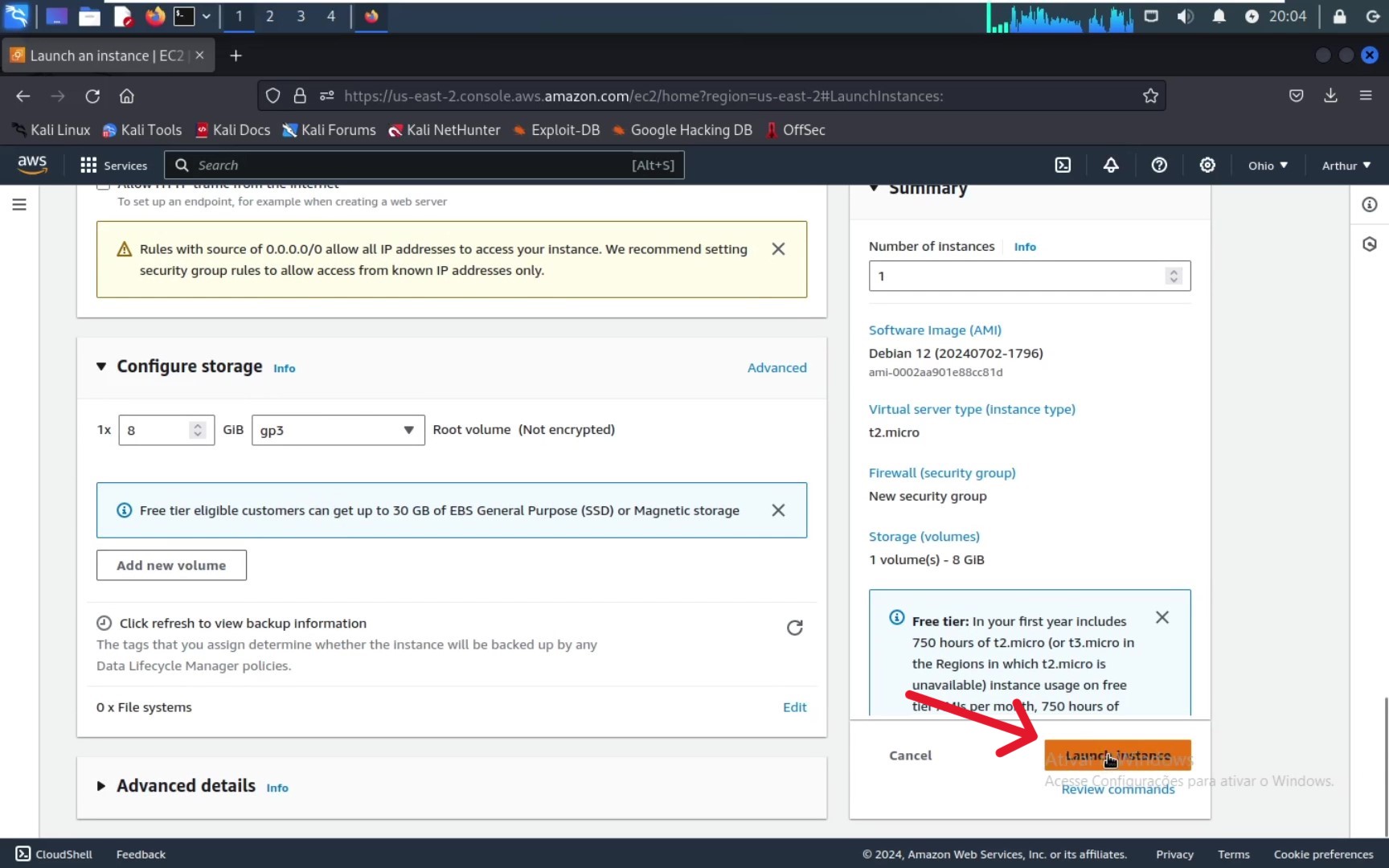Open the Kali Tools bookmark
The height and width of the screenshot is (868, 1389).
pyautogui.click(x=141, y=130)
